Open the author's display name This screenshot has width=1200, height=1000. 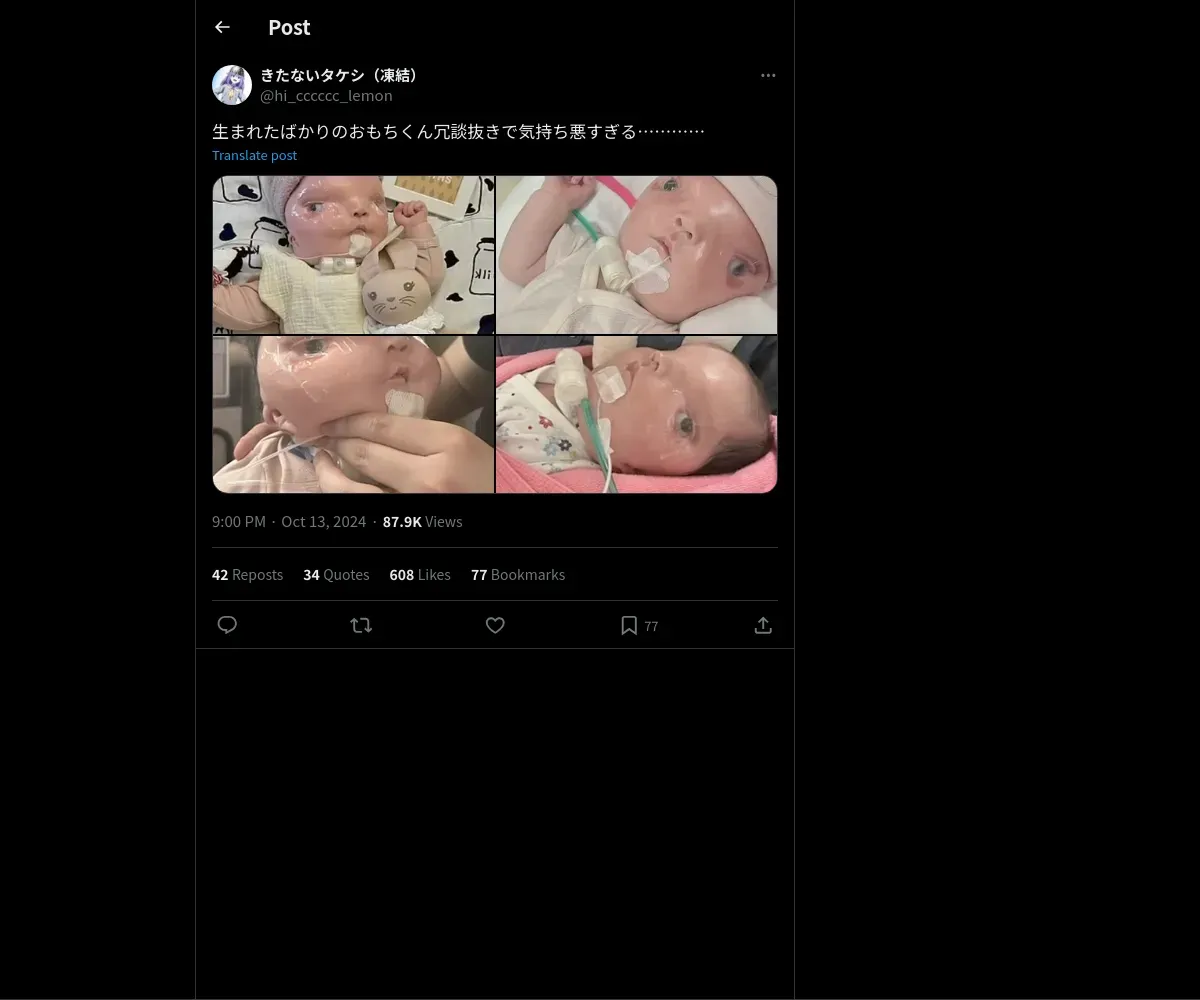pos(341,75)
